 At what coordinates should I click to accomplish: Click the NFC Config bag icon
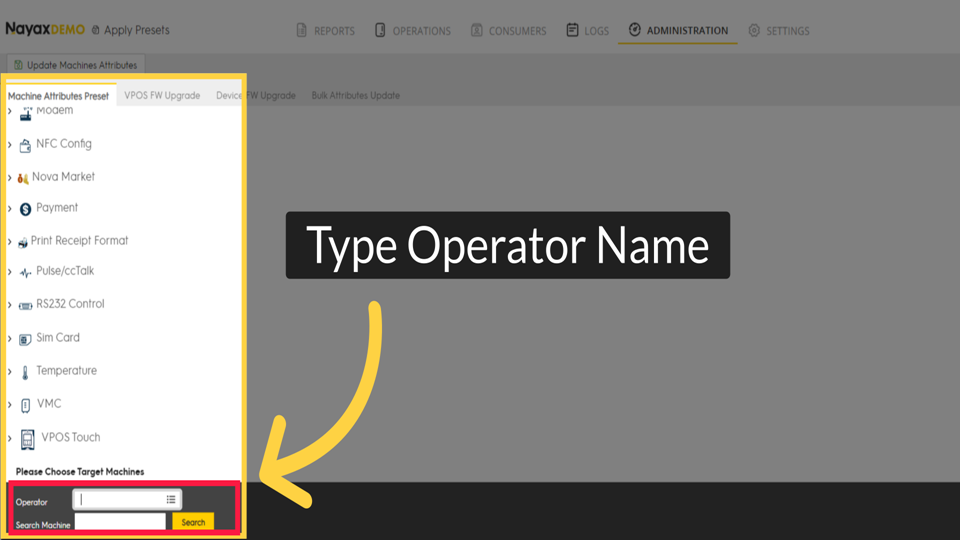pos(25,145)
